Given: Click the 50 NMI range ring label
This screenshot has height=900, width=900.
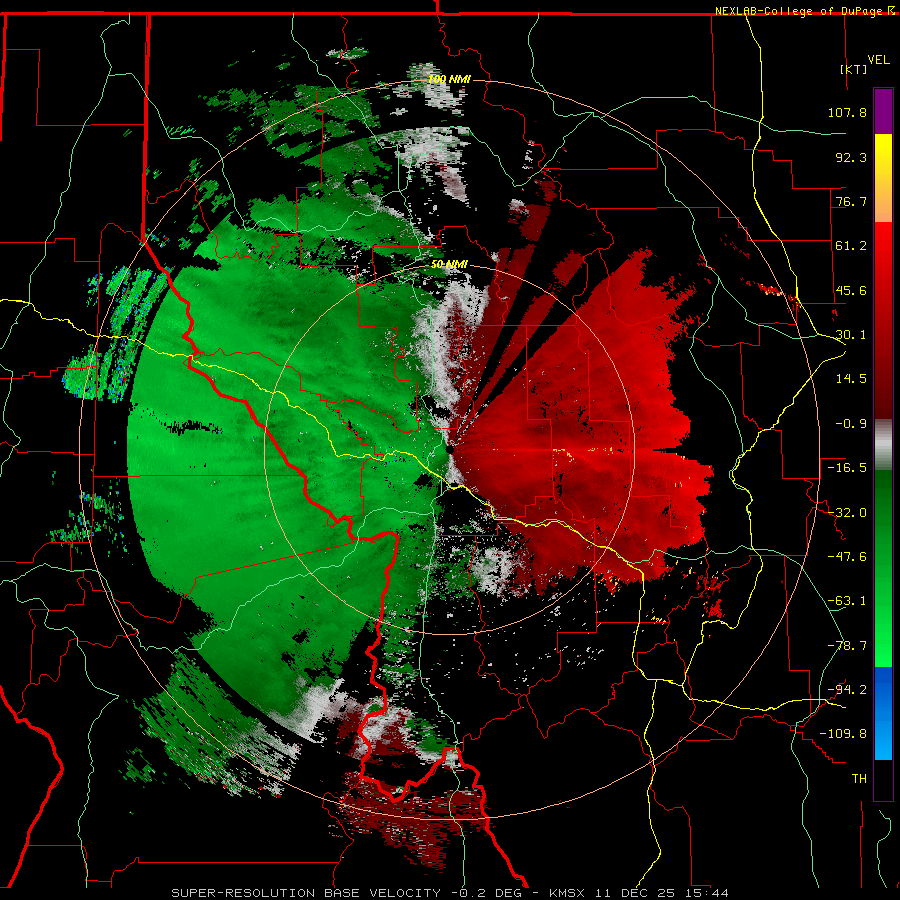Looking at the screenshot, I should point(449,265).
